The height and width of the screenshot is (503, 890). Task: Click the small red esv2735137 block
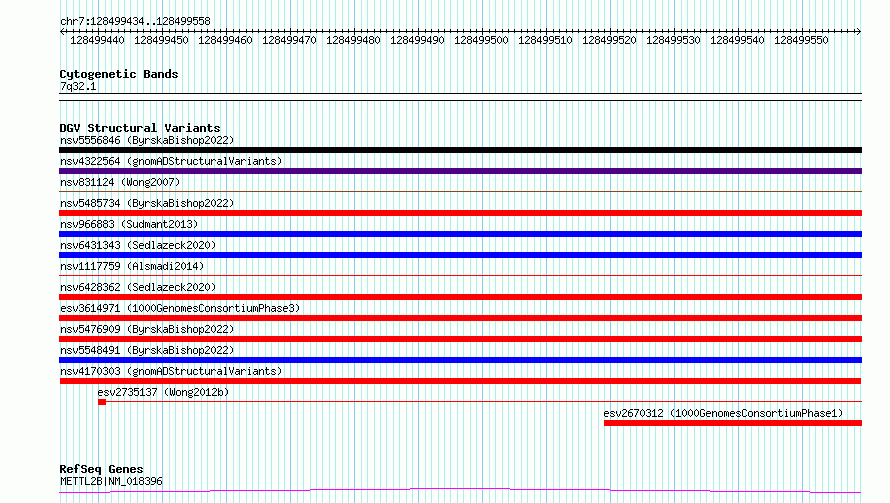tap(102, 402)
